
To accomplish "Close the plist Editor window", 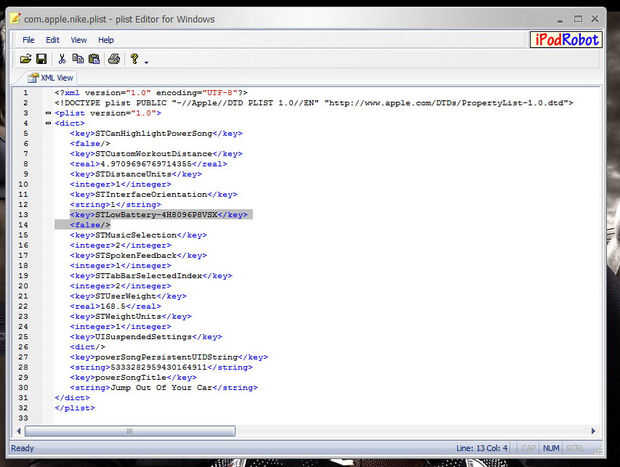I will click(595, 19).
